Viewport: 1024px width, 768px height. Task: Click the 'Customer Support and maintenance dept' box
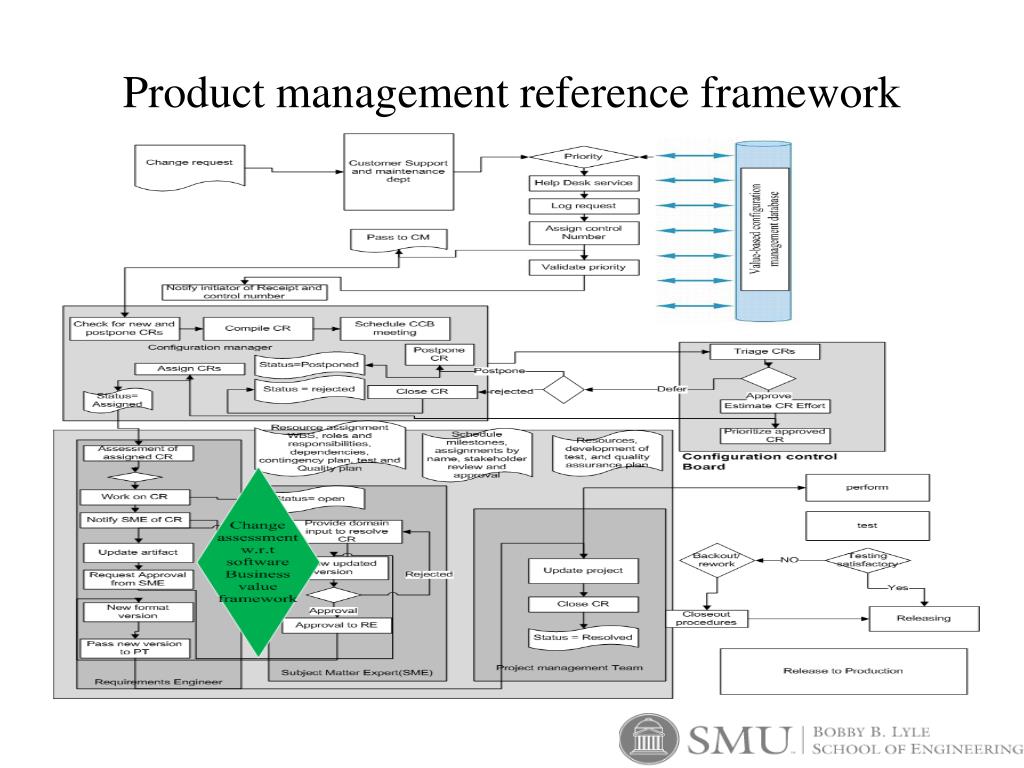tap(398, 172)
